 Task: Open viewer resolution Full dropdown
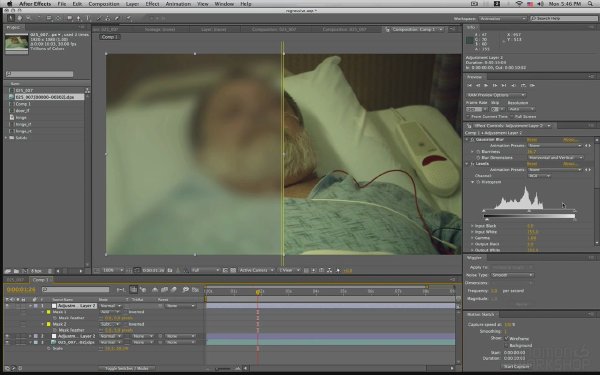coord(205,270)
